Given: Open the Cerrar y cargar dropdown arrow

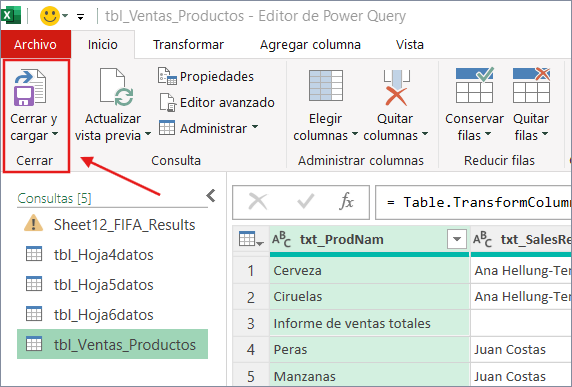Looking at the screenshot, I should coord(55,134).
